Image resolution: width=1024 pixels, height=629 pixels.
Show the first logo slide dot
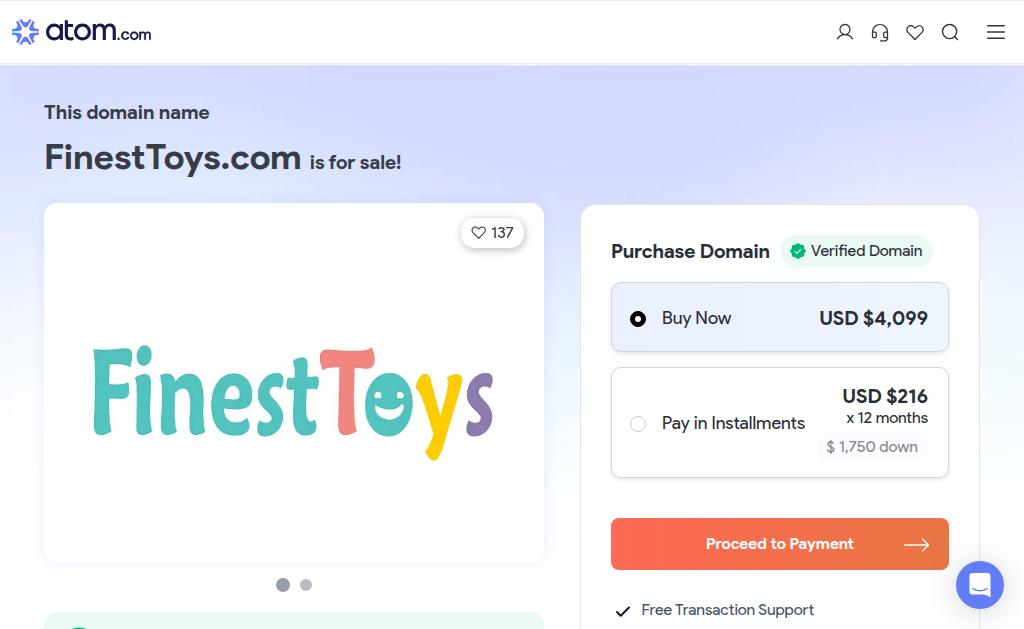[283, 585]
